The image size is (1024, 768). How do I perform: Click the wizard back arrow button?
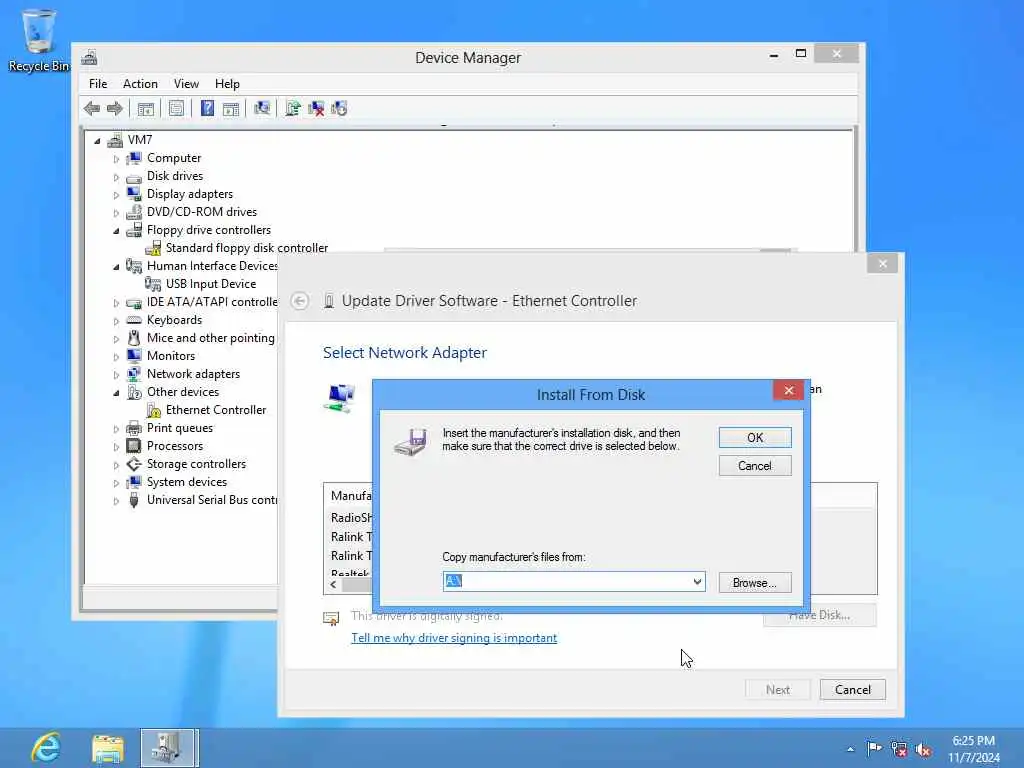point(300,301)
